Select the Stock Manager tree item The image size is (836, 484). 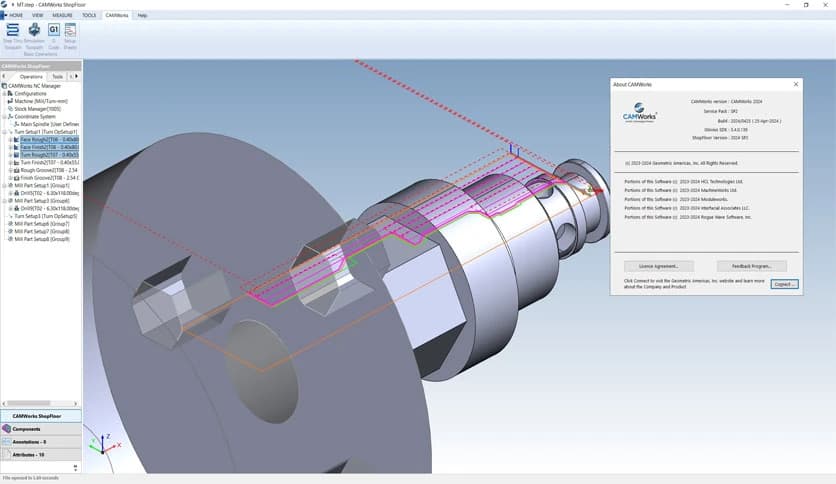click(37, 108)
